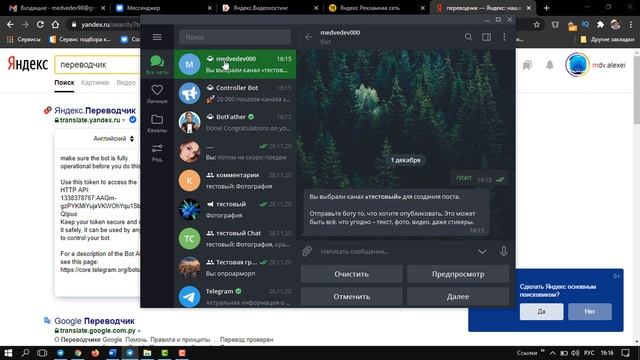Open the Другие закладки folder
Screen dimensions: 640x360
point(607,40)
